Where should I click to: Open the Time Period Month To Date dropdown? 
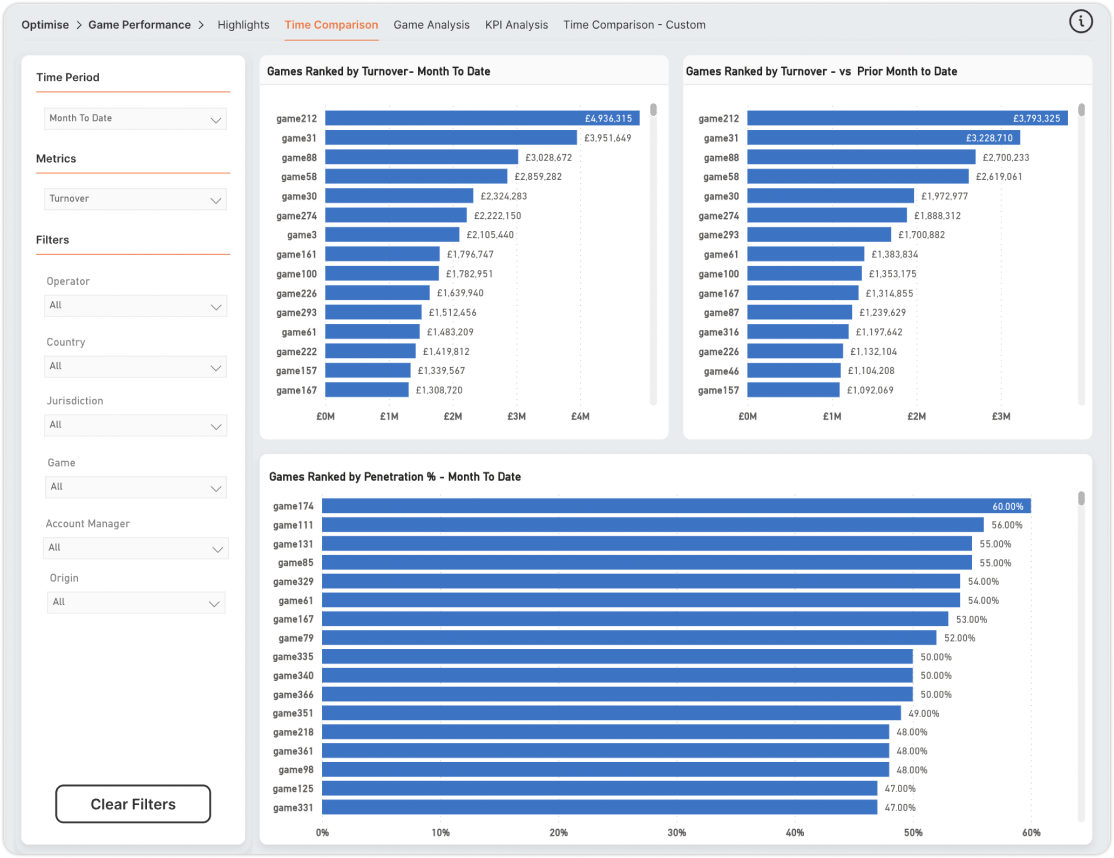135,119
